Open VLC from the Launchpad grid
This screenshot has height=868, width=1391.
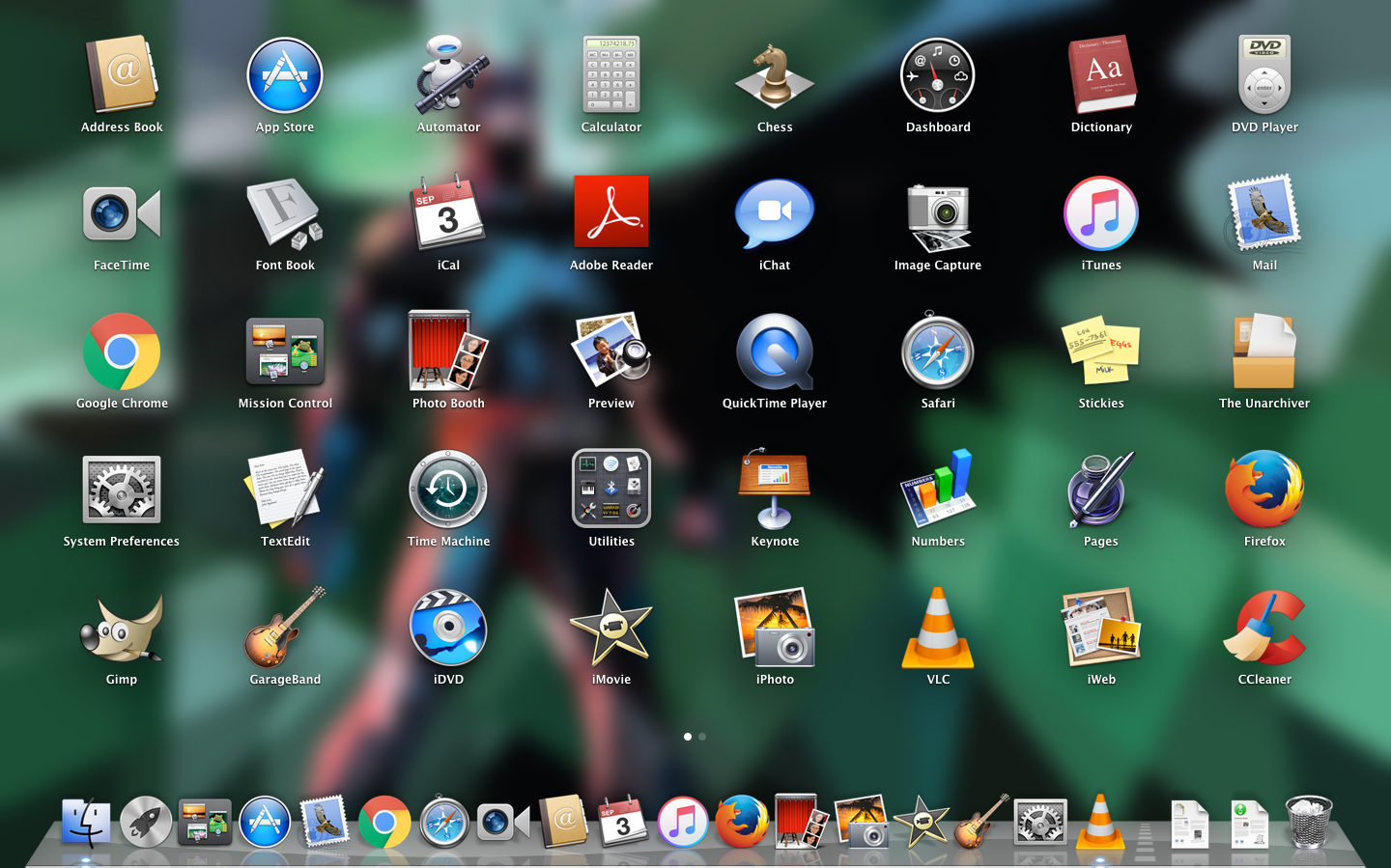pos(938,628)
